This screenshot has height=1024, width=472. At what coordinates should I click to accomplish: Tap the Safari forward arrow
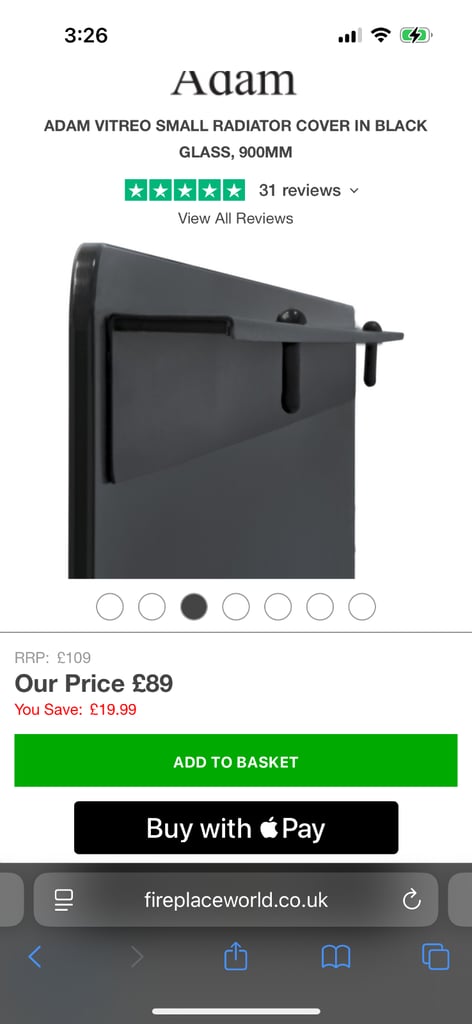[136, 957]
